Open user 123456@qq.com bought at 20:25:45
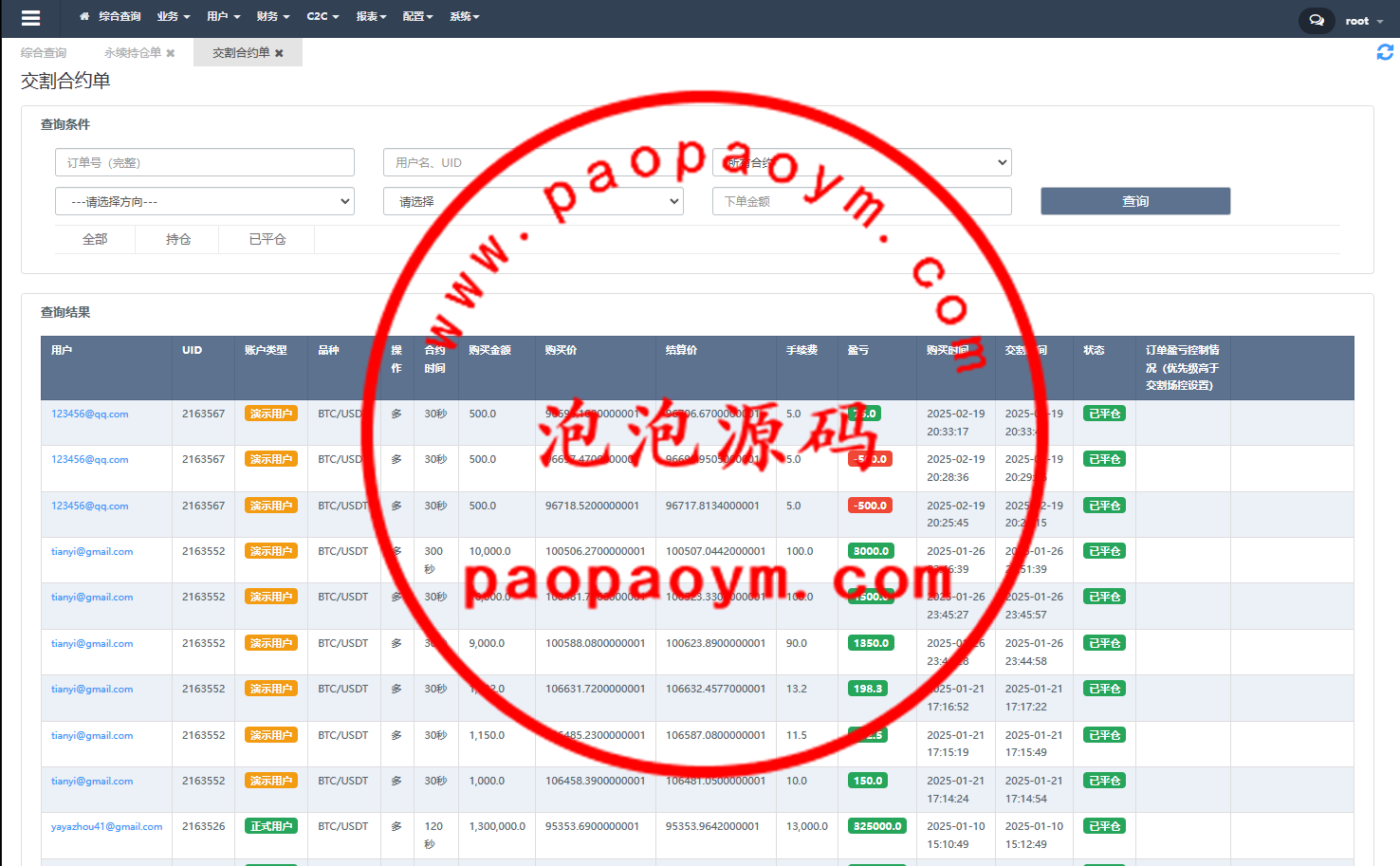The height and width of the screenshot is (866, 1400). click(x=90, y=506)
